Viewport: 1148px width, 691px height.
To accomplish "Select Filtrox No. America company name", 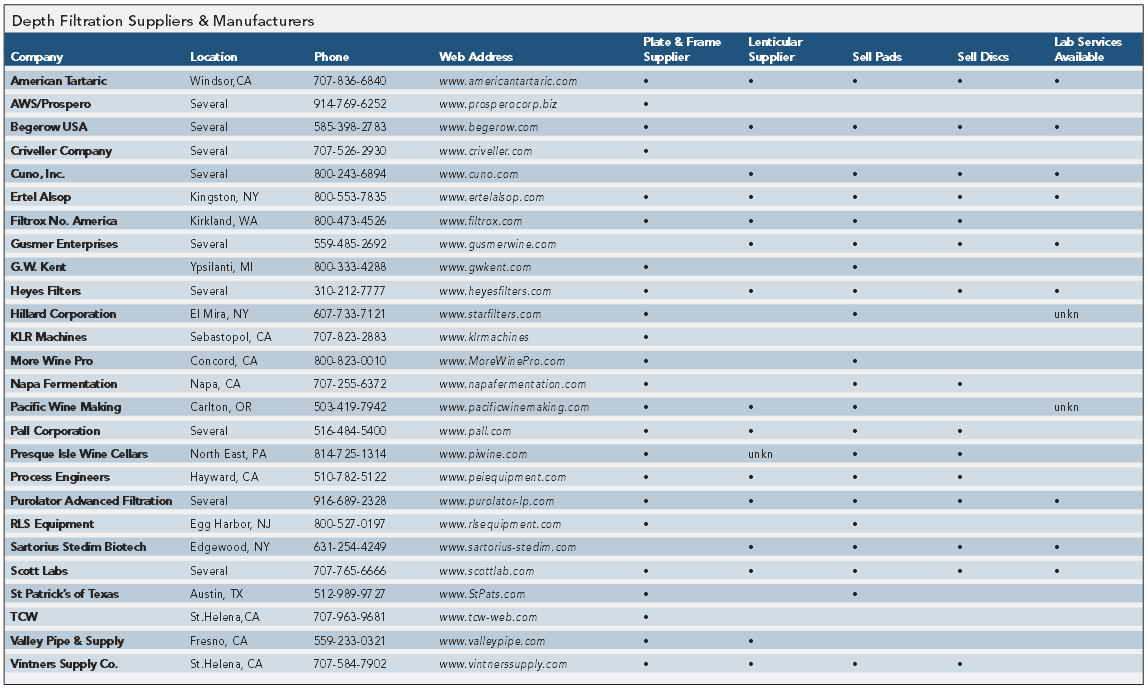I will 64,221.
